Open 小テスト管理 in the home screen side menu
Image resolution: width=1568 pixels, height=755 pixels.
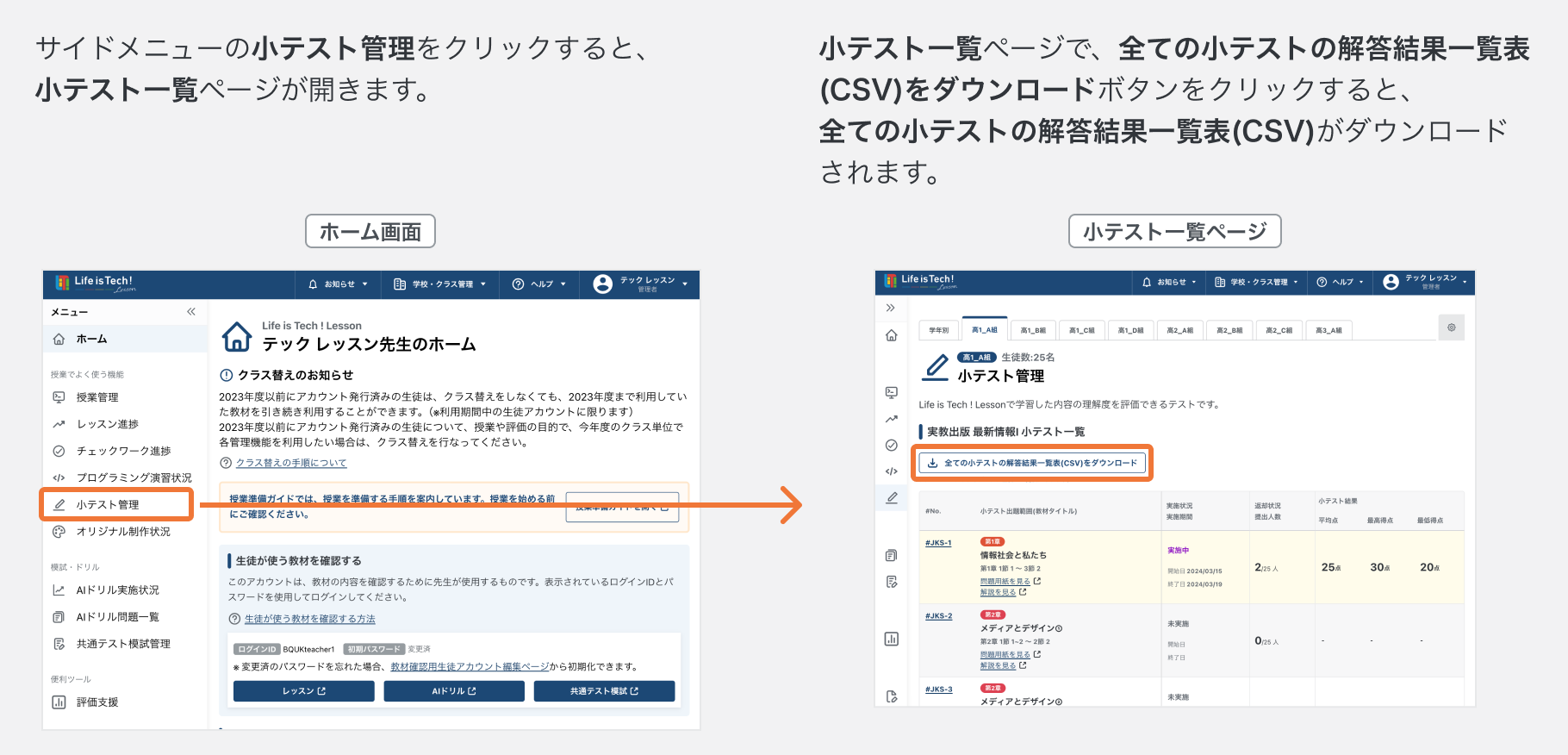[116, 505]
